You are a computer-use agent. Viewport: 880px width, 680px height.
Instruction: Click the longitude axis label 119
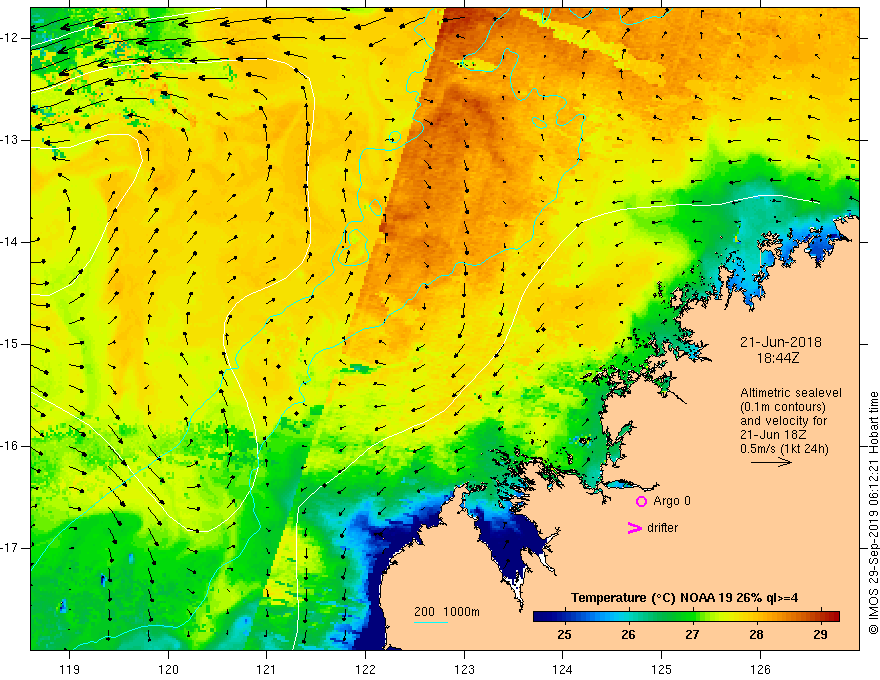coord(70,669)
